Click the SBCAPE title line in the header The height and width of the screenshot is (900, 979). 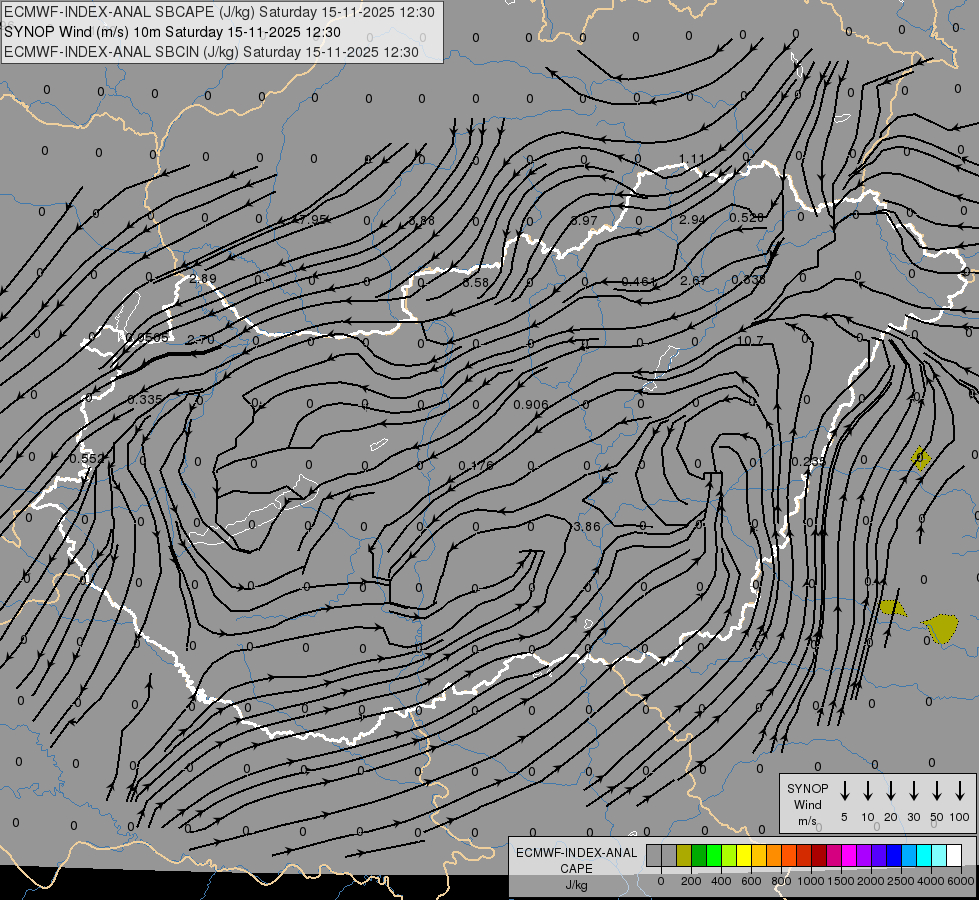pos(219,12)
